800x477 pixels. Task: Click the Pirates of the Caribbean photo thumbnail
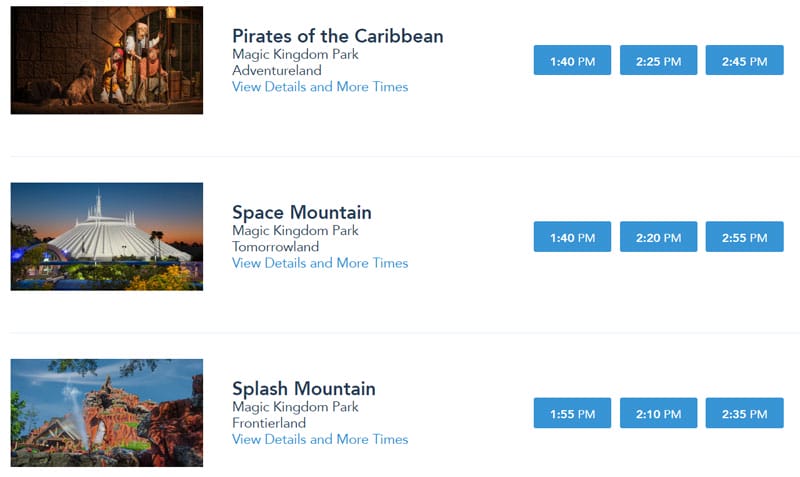click(107, 60)
